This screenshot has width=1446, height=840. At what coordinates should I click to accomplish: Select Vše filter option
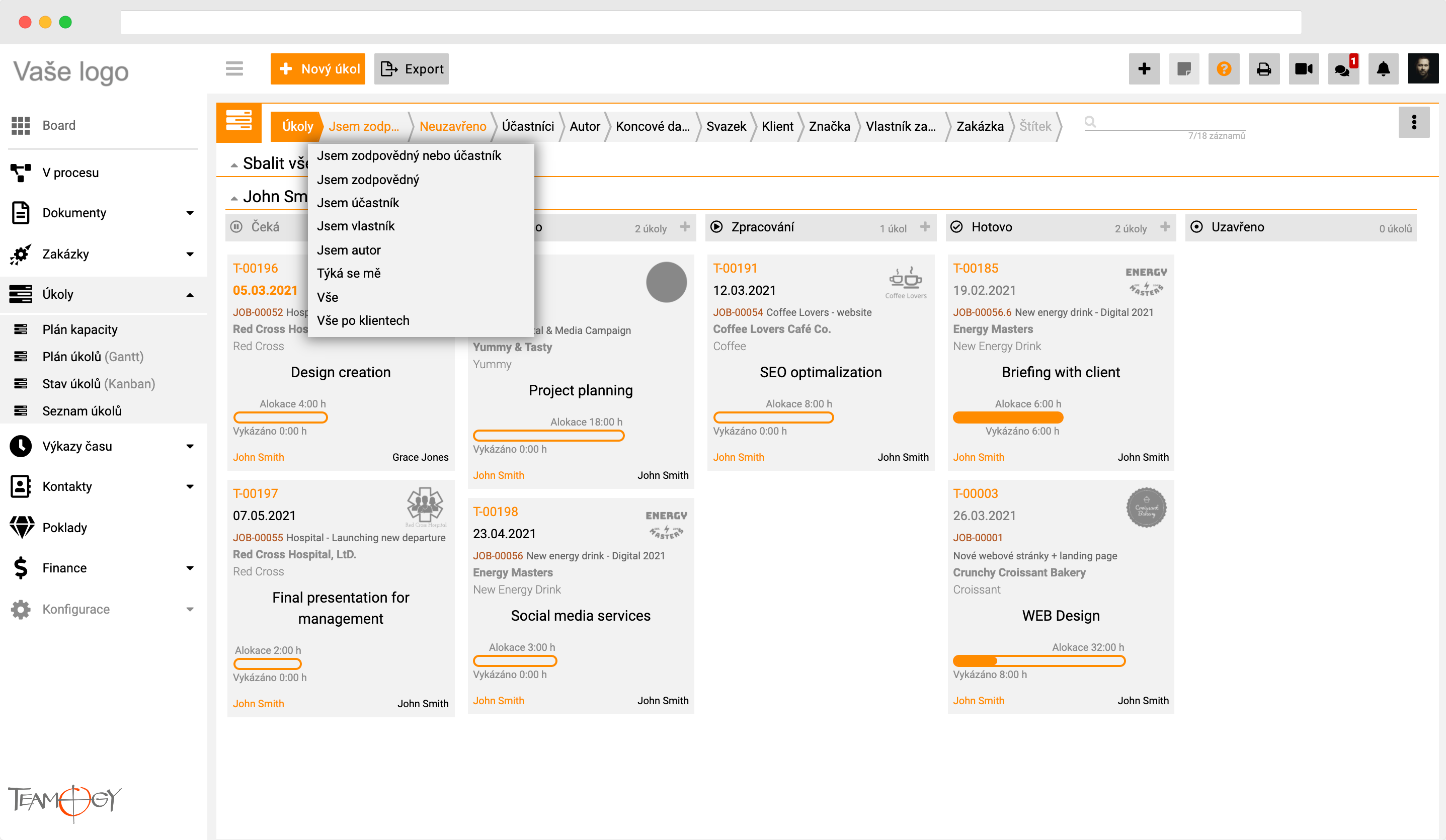[328, 297]
